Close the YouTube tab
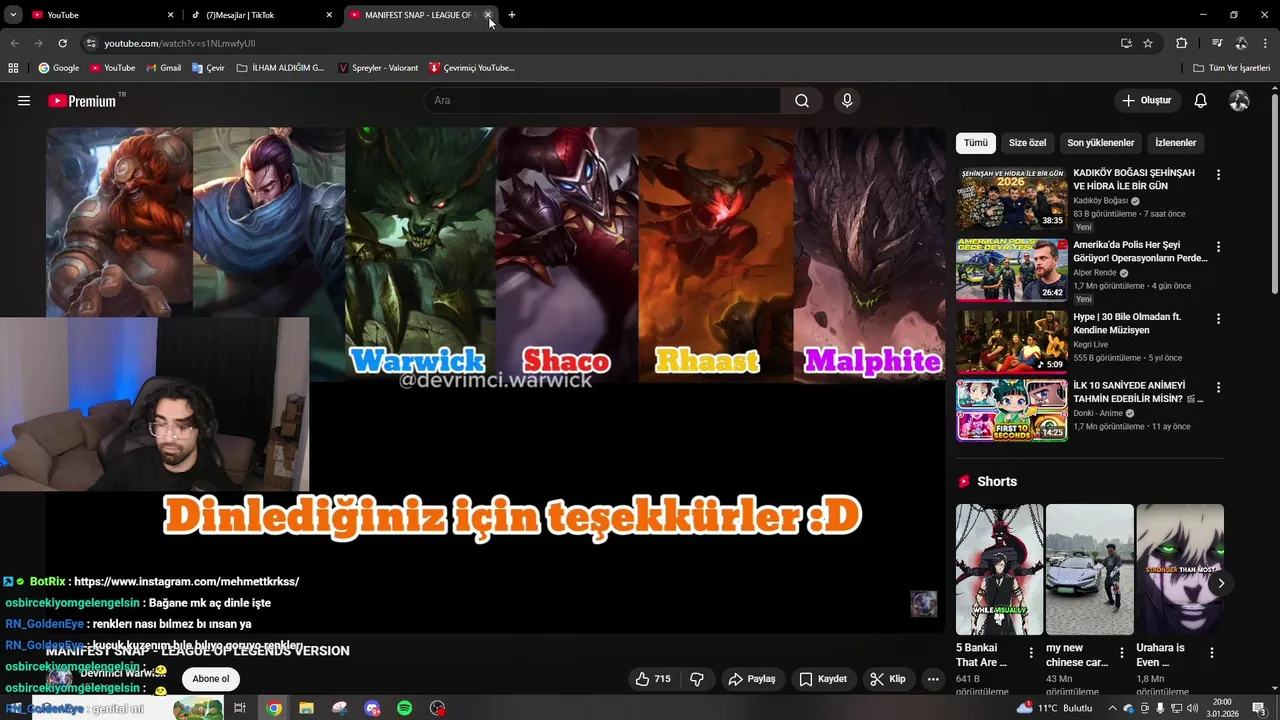 tap(170, 15)
